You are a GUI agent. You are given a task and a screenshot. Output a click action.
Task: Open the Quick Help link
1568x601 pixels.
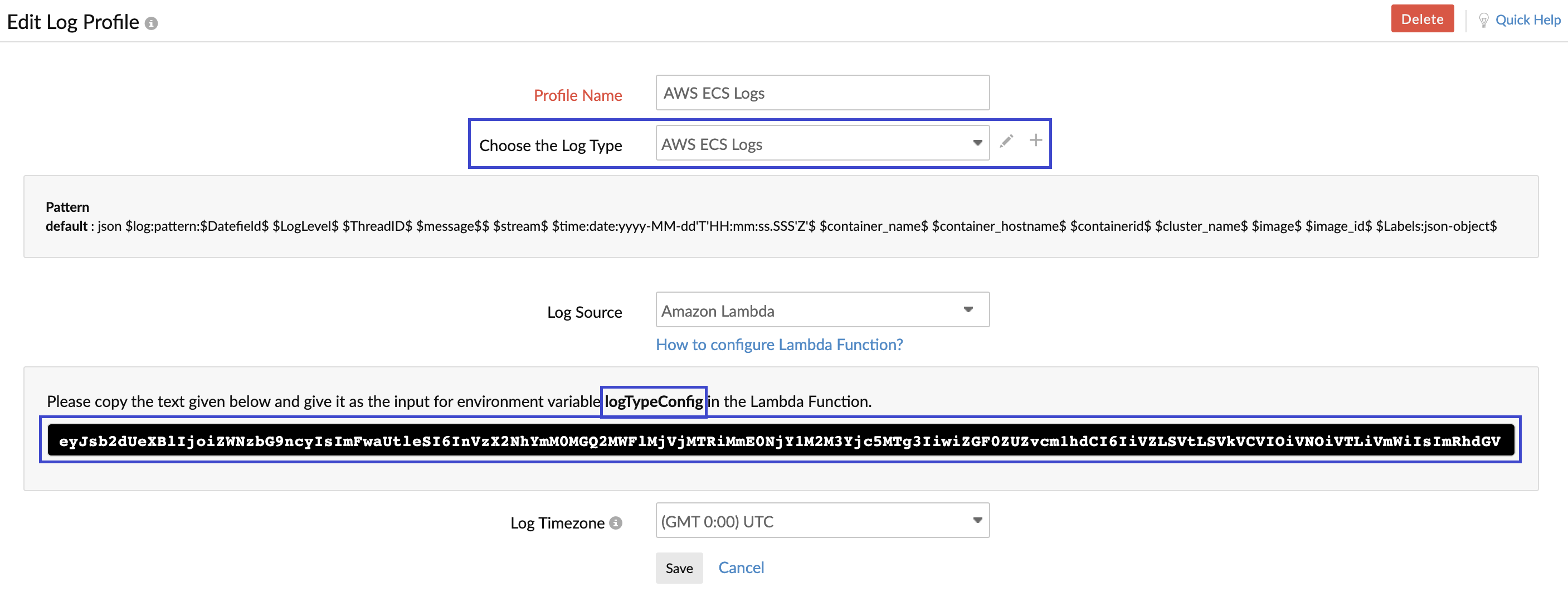pyautogui.click(x=1527, y=20)
